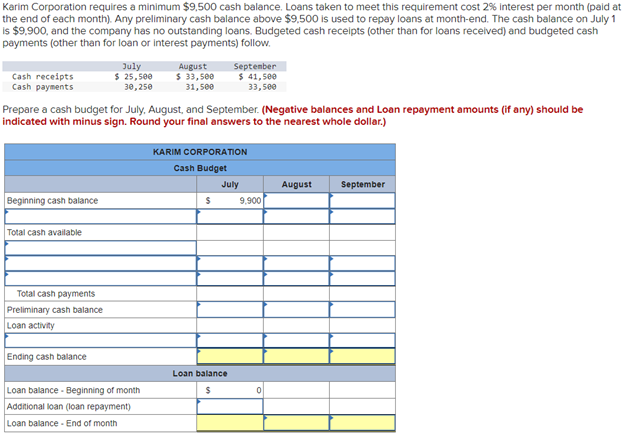Viewport: 624px width, 434px height.
Task: Click the KARIM CORPORATION table title
Action: tap(200, 152)
